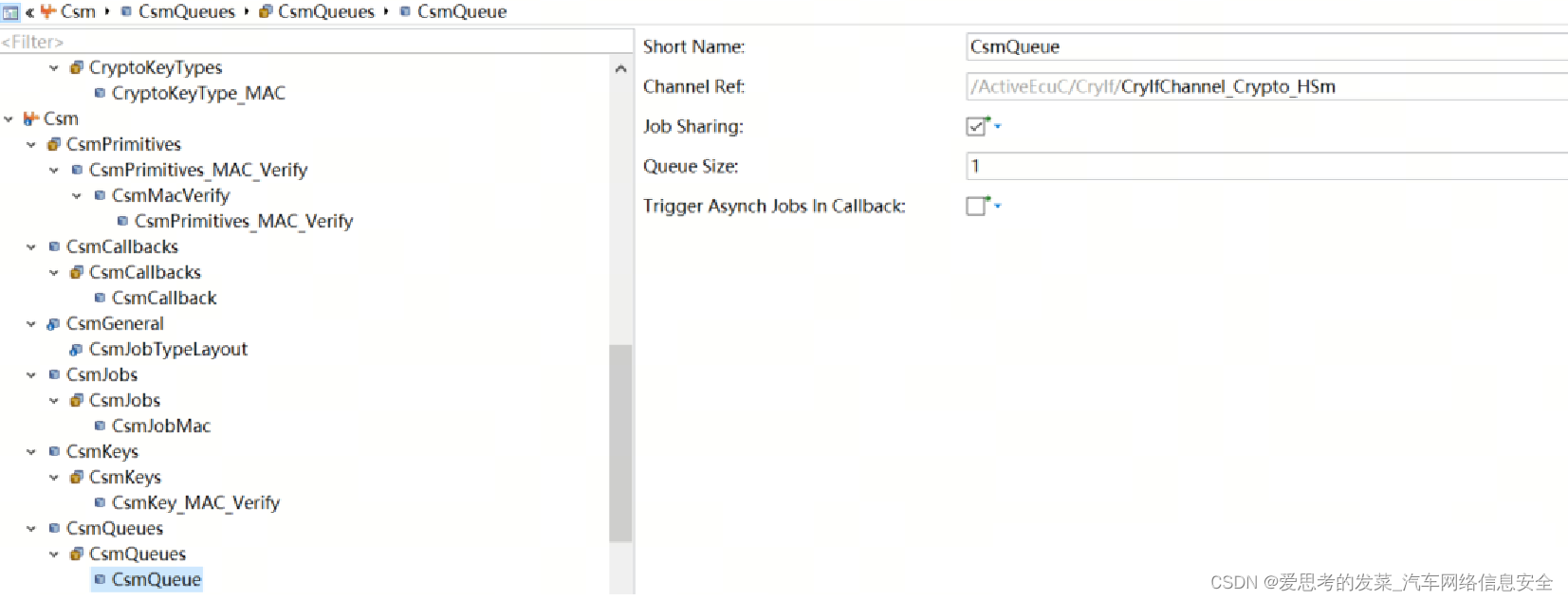This screenshot has height=600, width=1568.
Task: Open first CsmQueues breadcrumb segment
Action: pos(187,11)
